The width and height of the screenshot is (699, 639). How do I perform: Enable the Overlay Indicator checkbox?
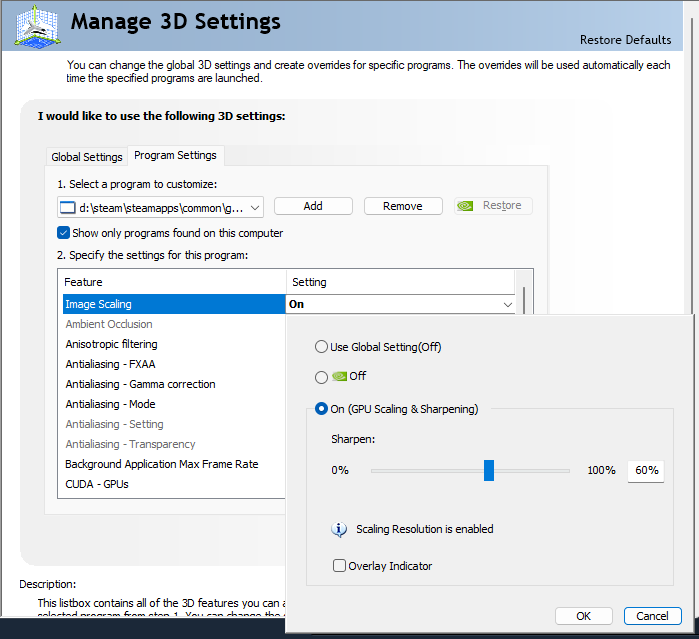tap(339, 566)
